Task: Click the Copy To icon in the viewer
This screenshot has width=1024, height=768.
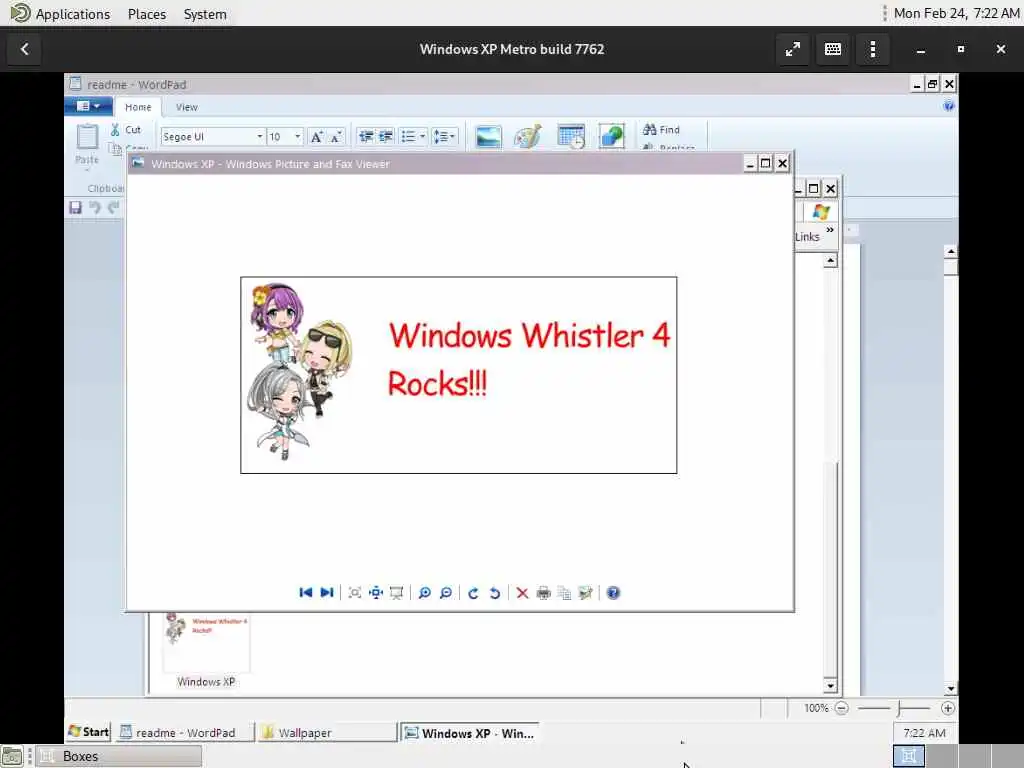Action: point(564,592)
